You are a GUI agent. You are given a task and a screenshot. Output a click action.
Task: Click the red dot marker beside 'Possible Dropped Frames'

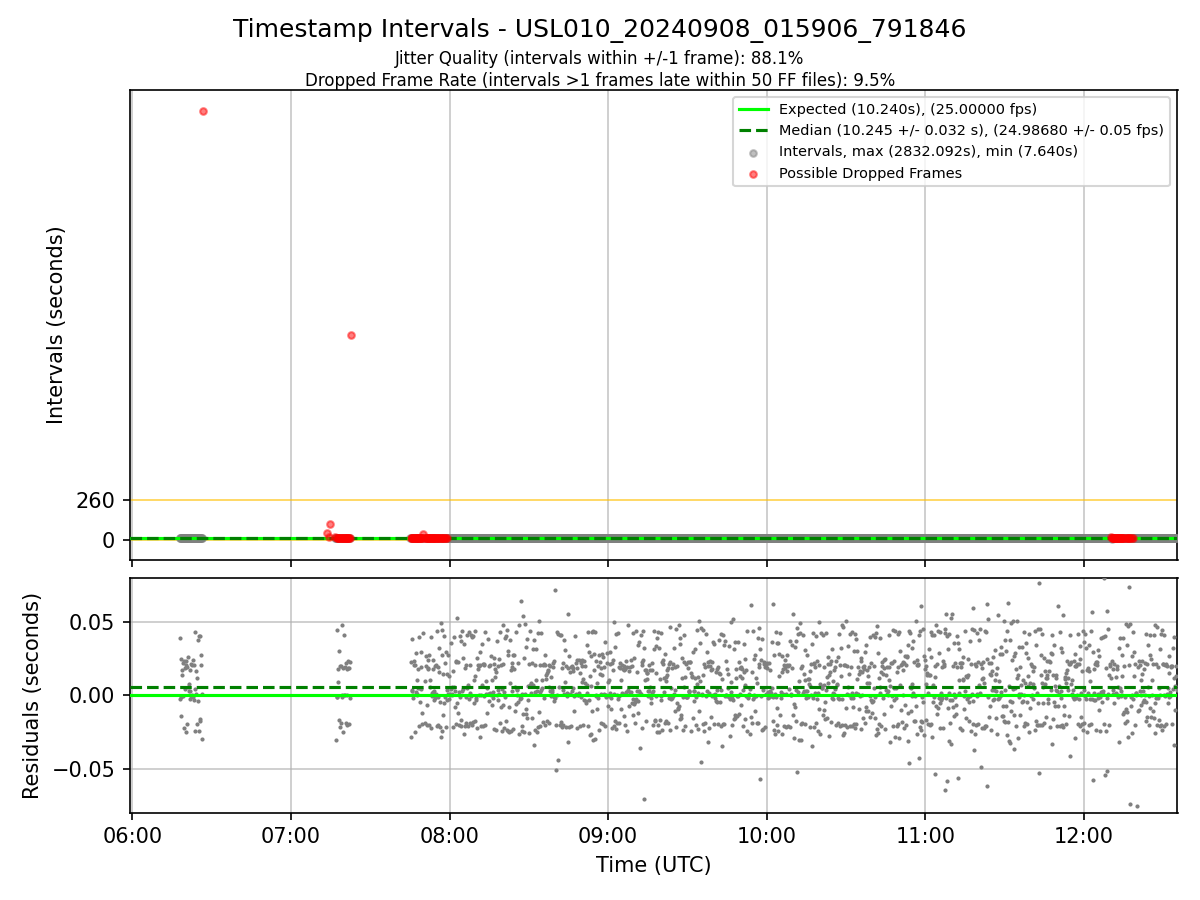[x=754, y=174]
